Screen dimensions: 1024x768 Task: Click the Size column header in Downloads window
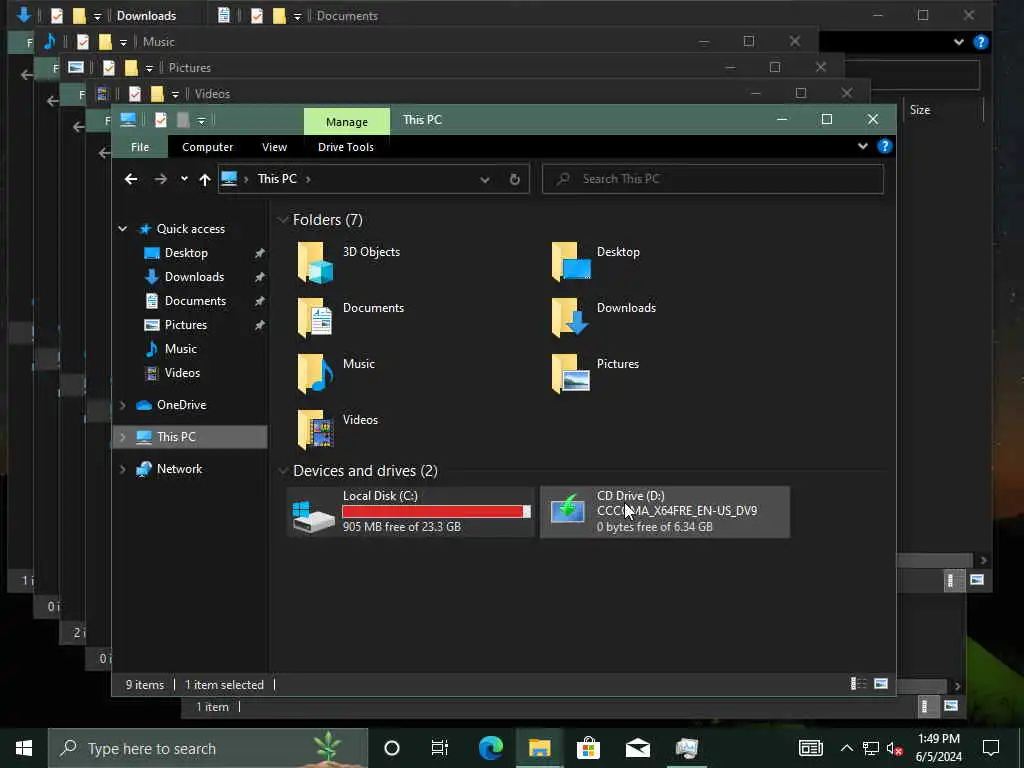point(920,110)
